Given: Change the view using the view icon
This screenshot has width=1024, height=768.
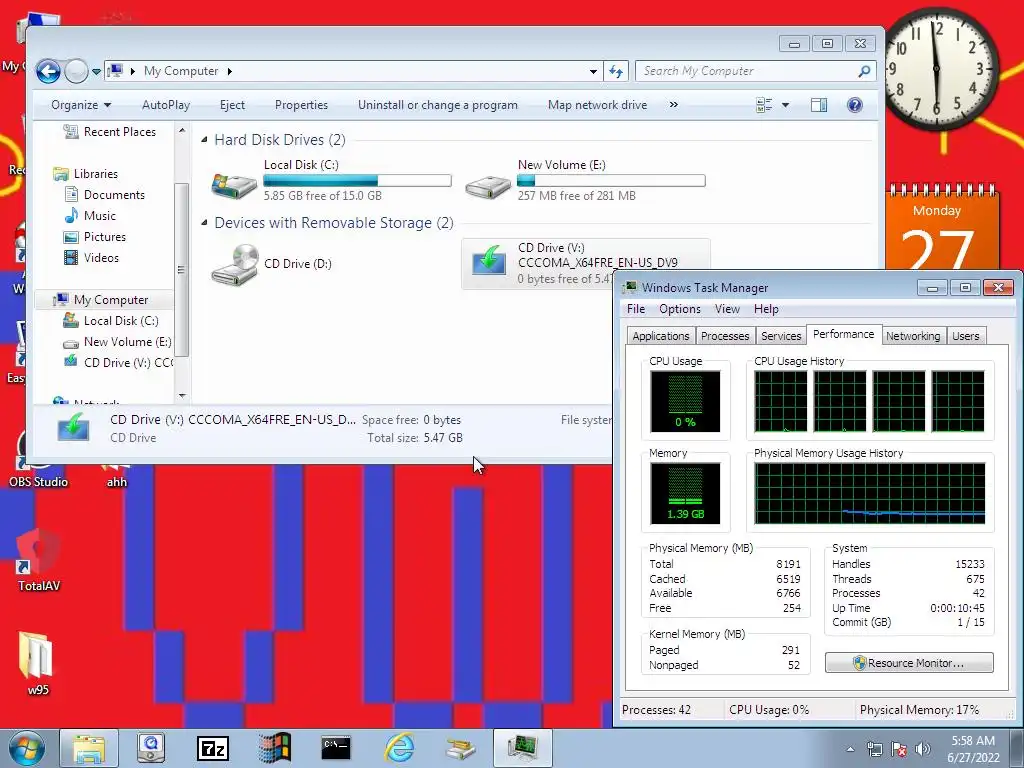Looking at the screenshot, I should [x=764, y=105].
